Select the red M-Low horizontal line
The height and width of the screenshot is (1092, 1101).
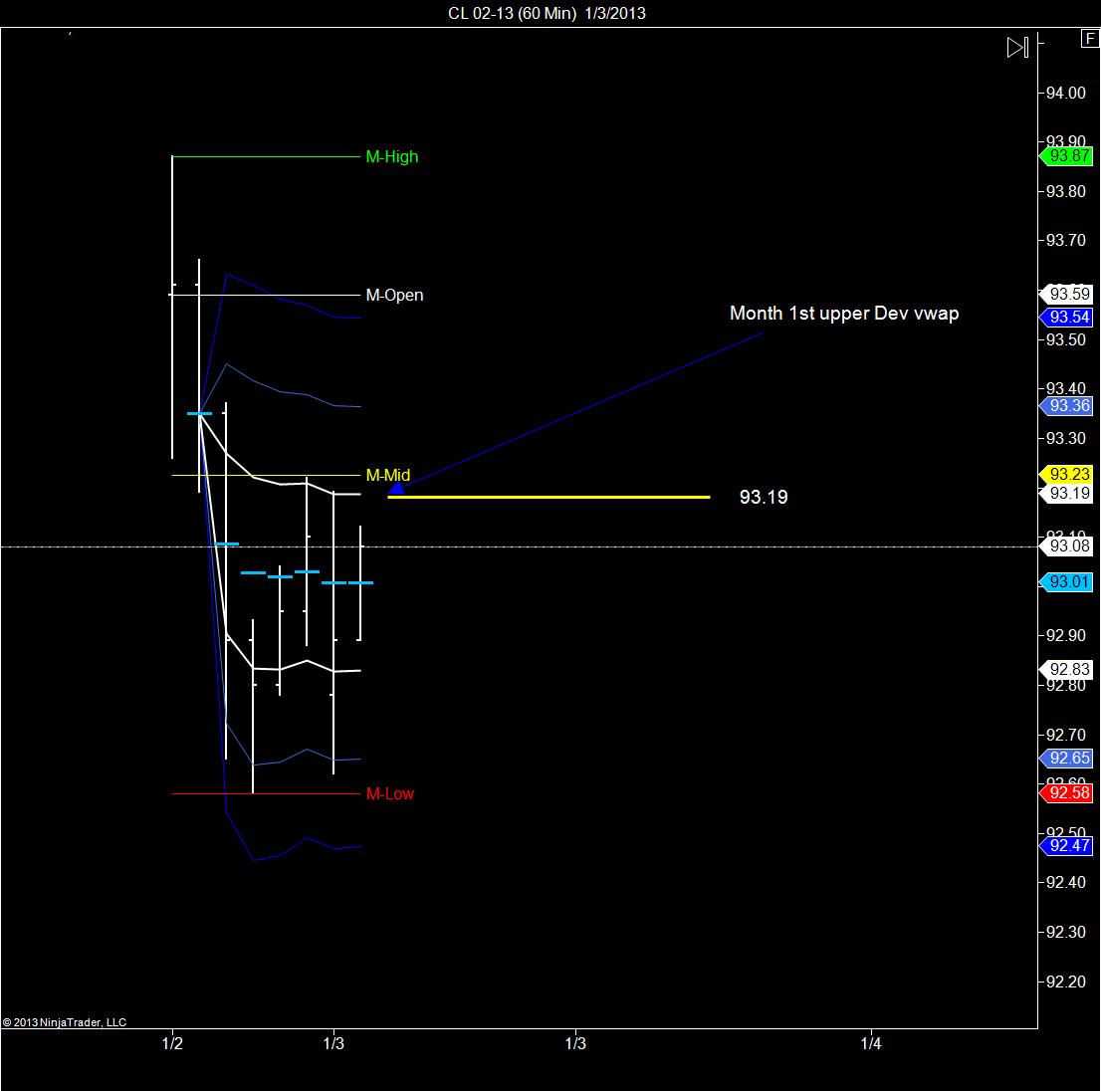tap(266, 793)
